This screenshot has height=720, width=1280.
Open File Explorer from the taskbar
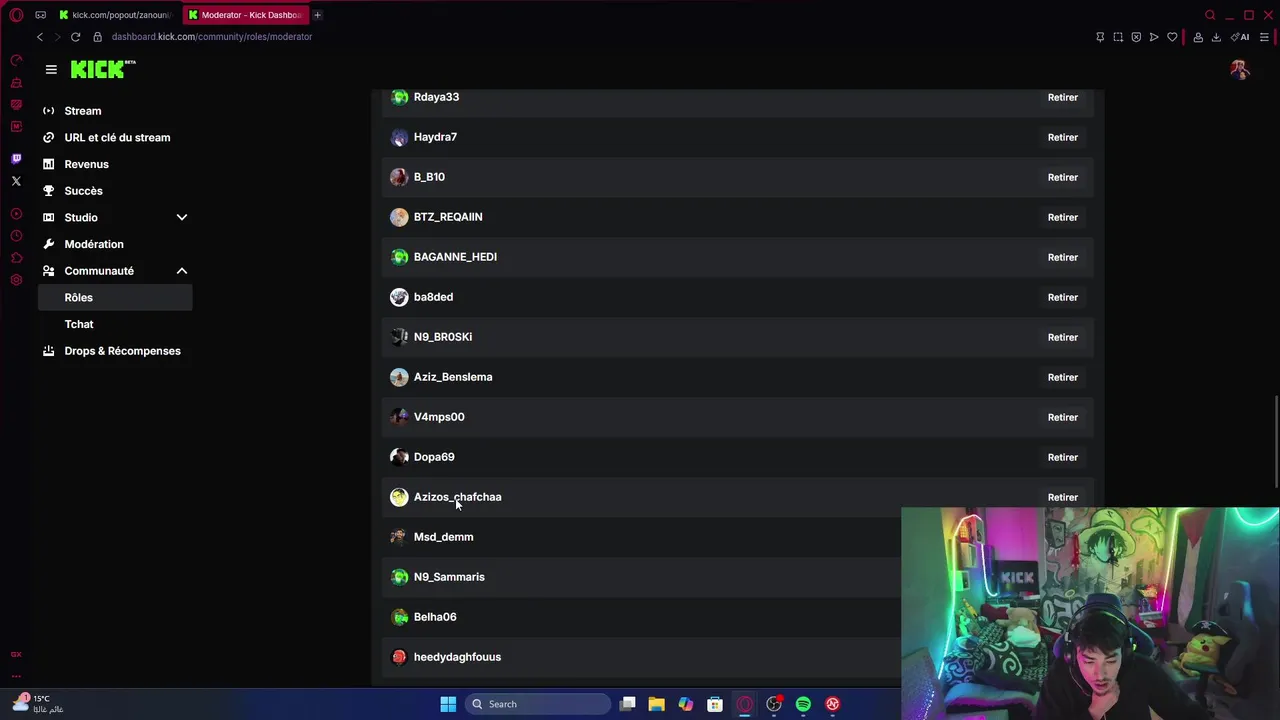(656, 704)
